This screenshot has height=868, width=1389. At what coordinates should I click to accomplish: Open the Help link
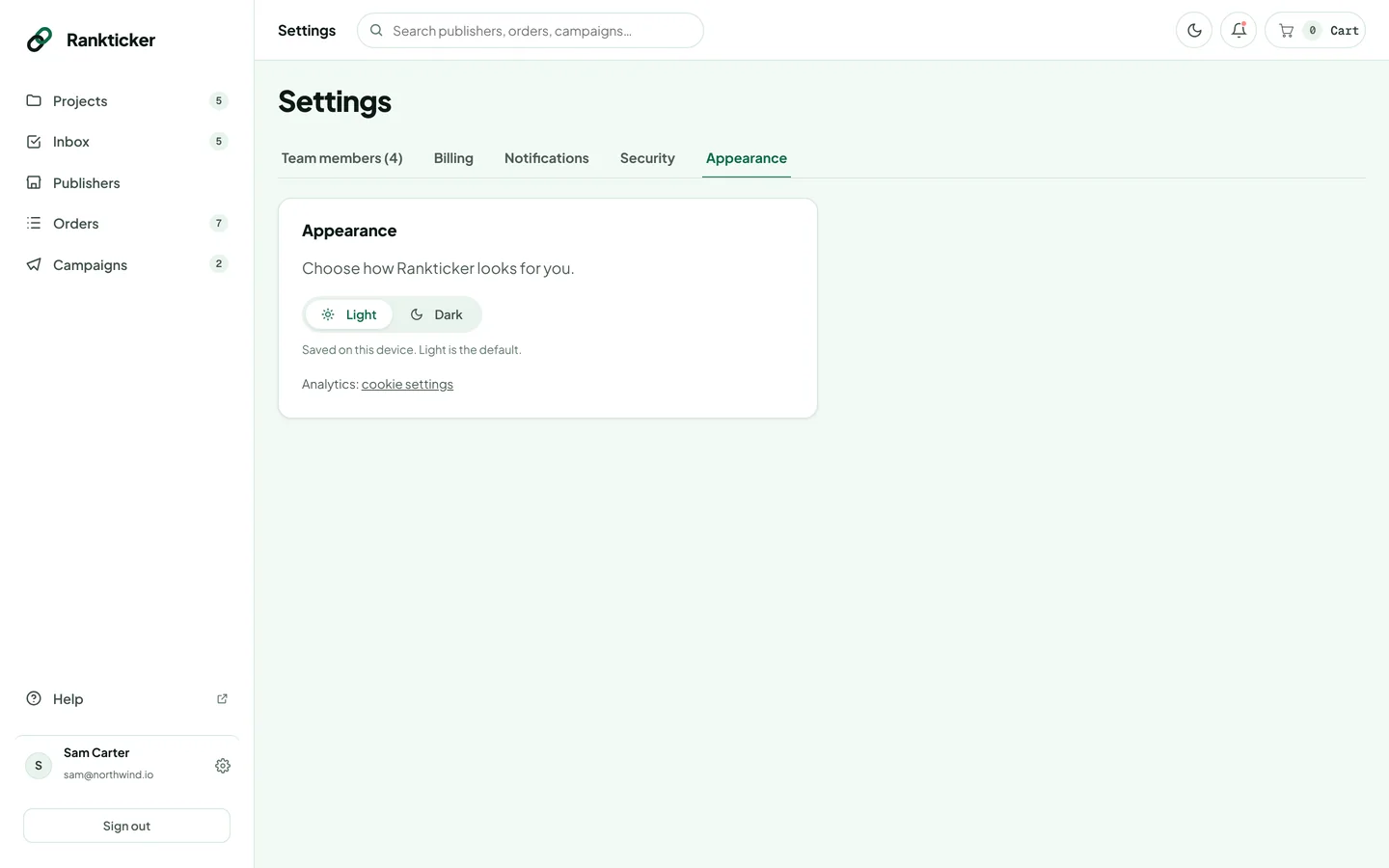point(126,699)
